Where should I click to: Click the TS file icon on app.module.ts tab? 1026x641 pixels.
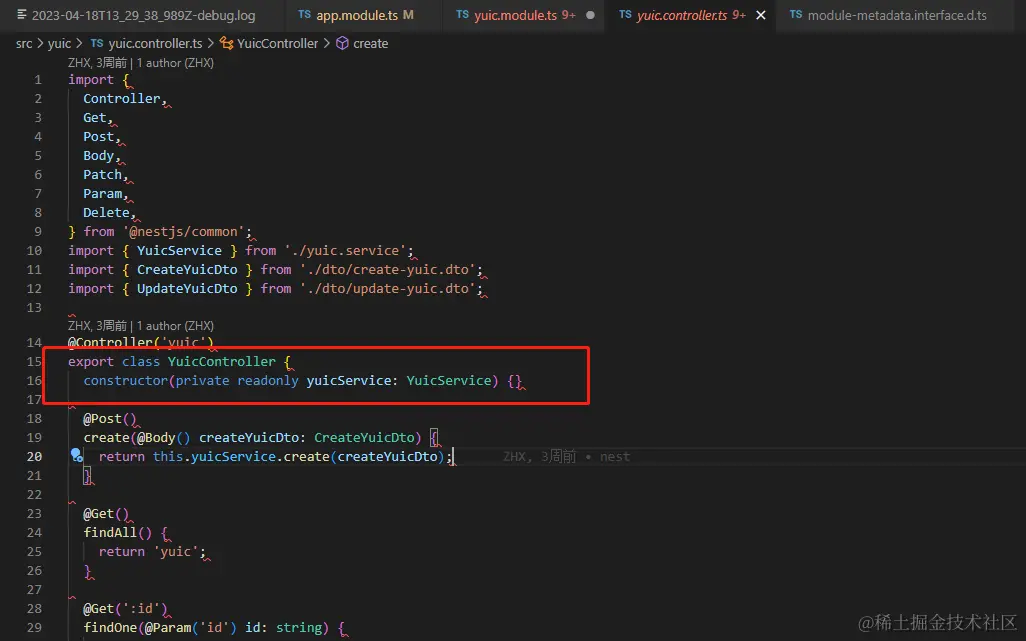304,14
